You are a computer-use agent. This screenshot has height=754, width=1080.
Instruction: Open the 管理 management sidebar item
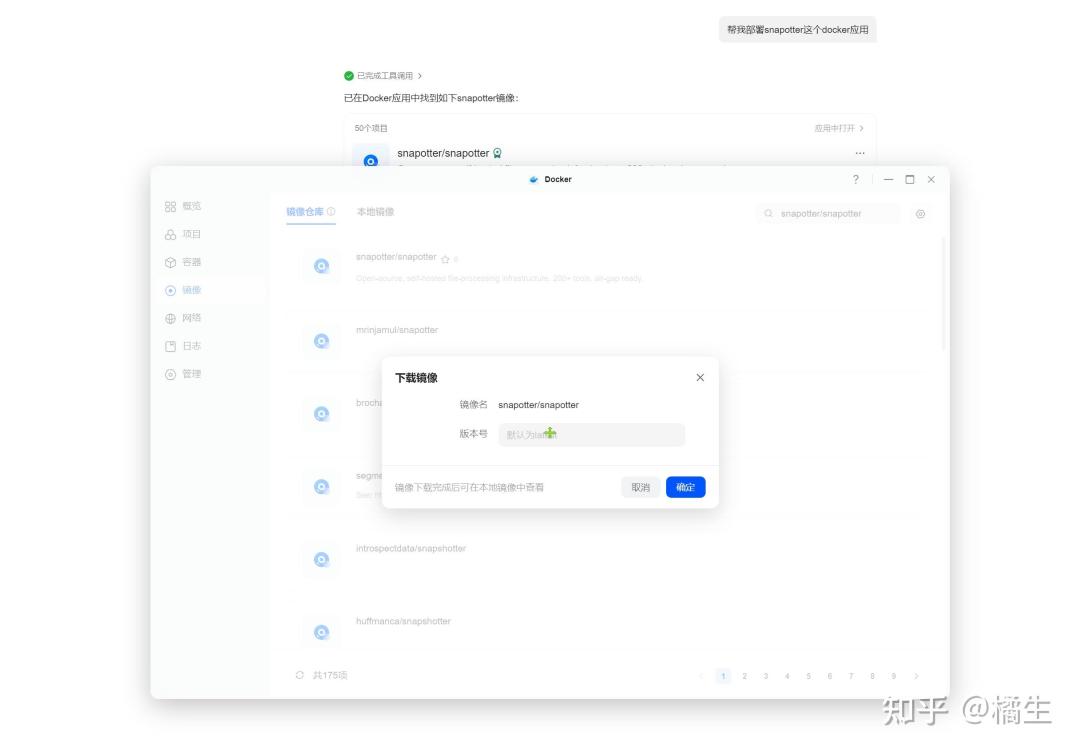click(183, 374)
